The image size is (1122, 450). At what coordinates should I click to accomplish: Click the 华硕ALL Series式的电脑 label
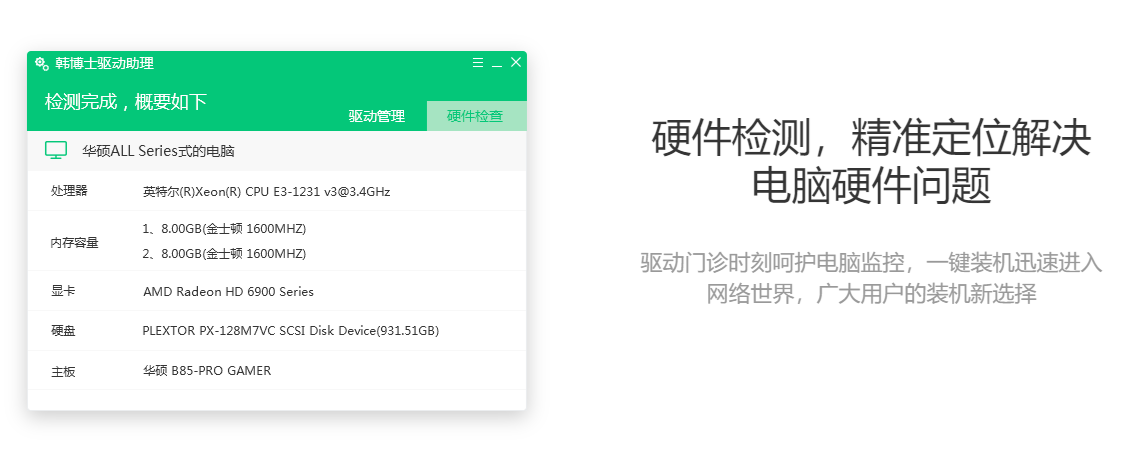158,151
